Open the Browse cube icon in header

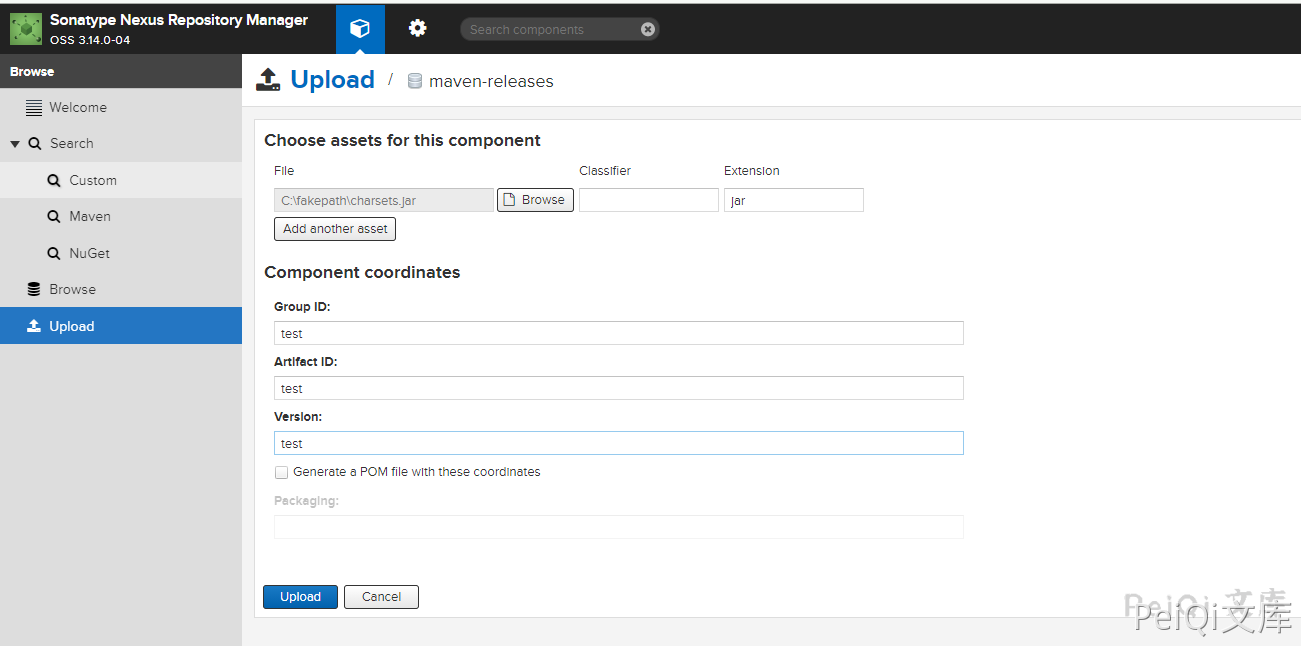(x=360, y=29)
